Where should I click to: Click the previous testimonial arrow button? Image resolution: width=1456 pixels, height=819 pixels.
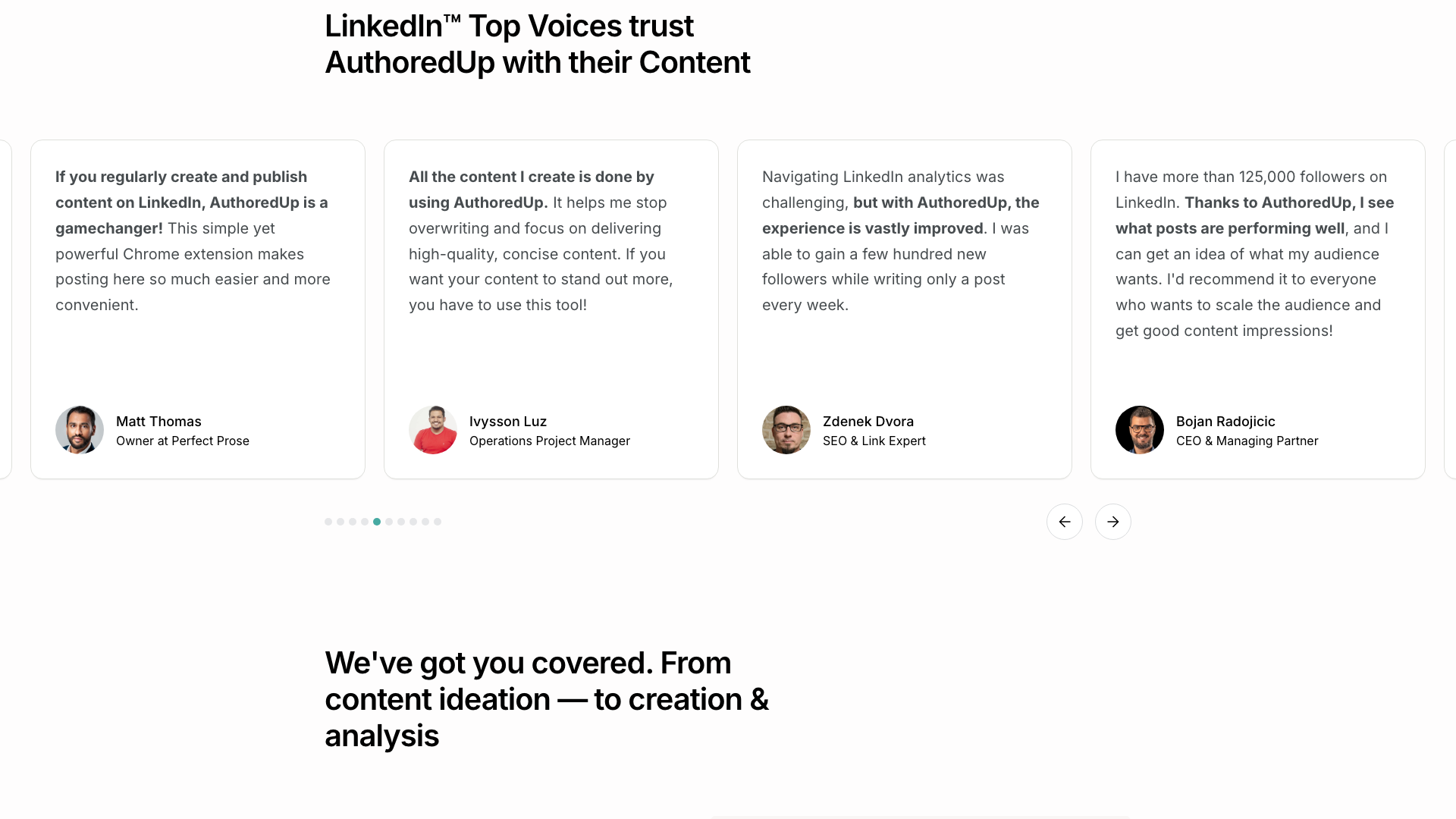coord(1065,522)
